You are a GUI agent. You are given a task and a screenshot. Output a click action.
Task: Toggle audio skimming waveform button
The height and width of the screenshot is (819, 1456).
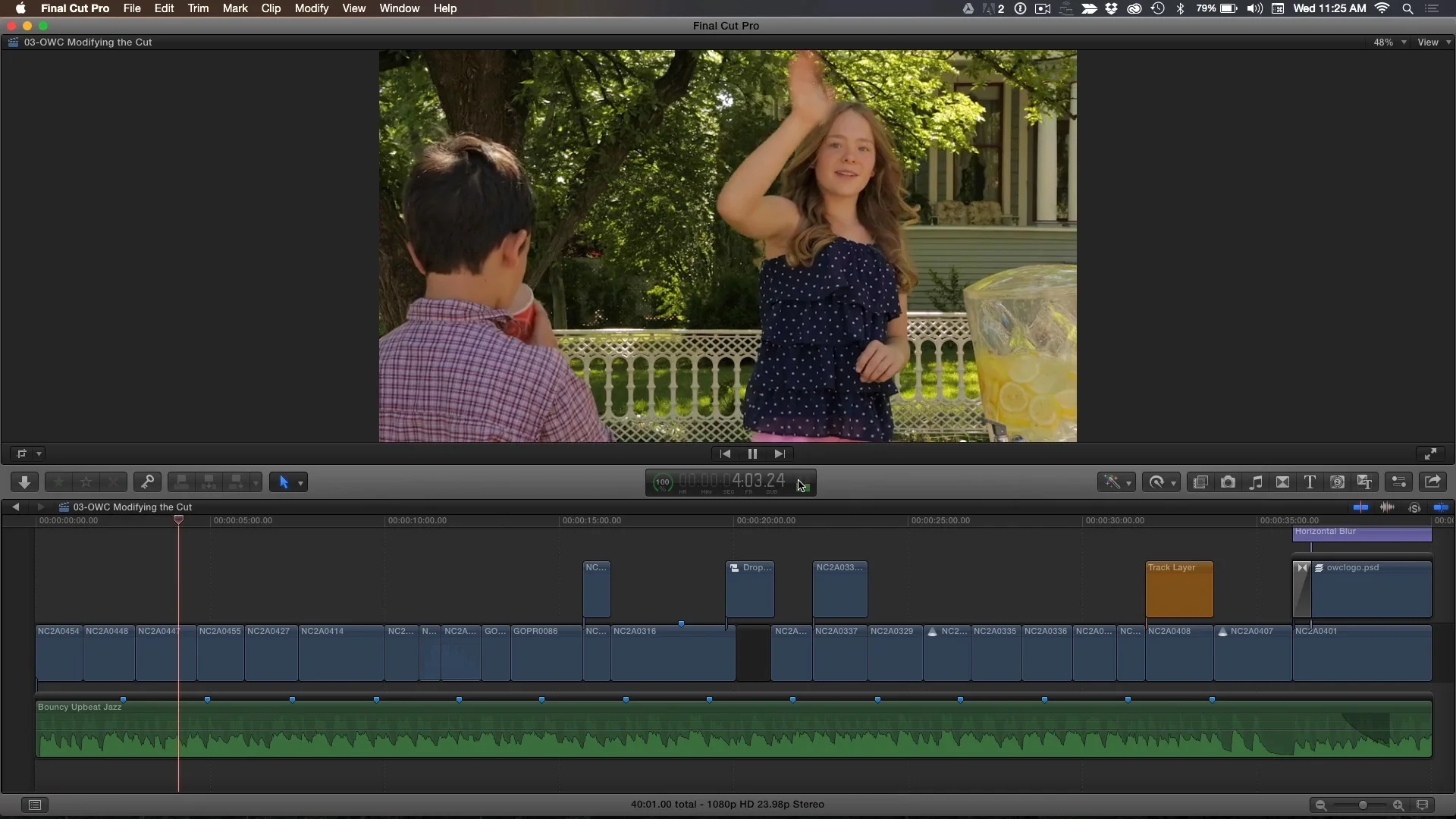pyautogui.click(x=1387, y=507)
